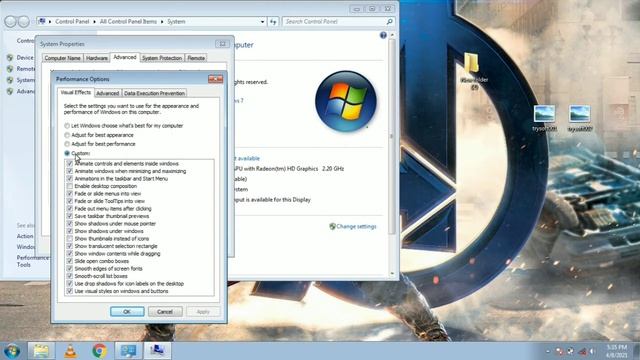Toggle Show shadows under mouse pointer
640x360 pixels.
70,224
